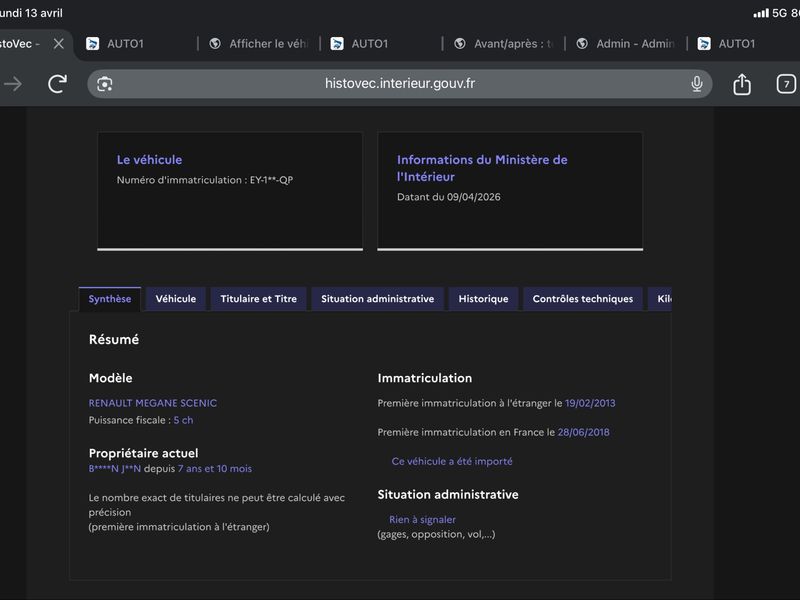Image resolution: width=800 pixels, height=600 pixels.
Task: Click Rien à signaler status text
Action: [422, 519]
